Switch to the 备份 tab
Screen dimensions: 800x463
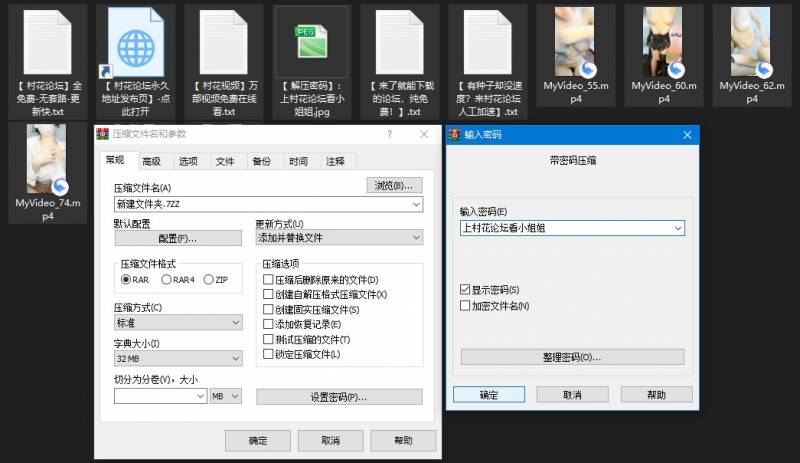point(262,161)
